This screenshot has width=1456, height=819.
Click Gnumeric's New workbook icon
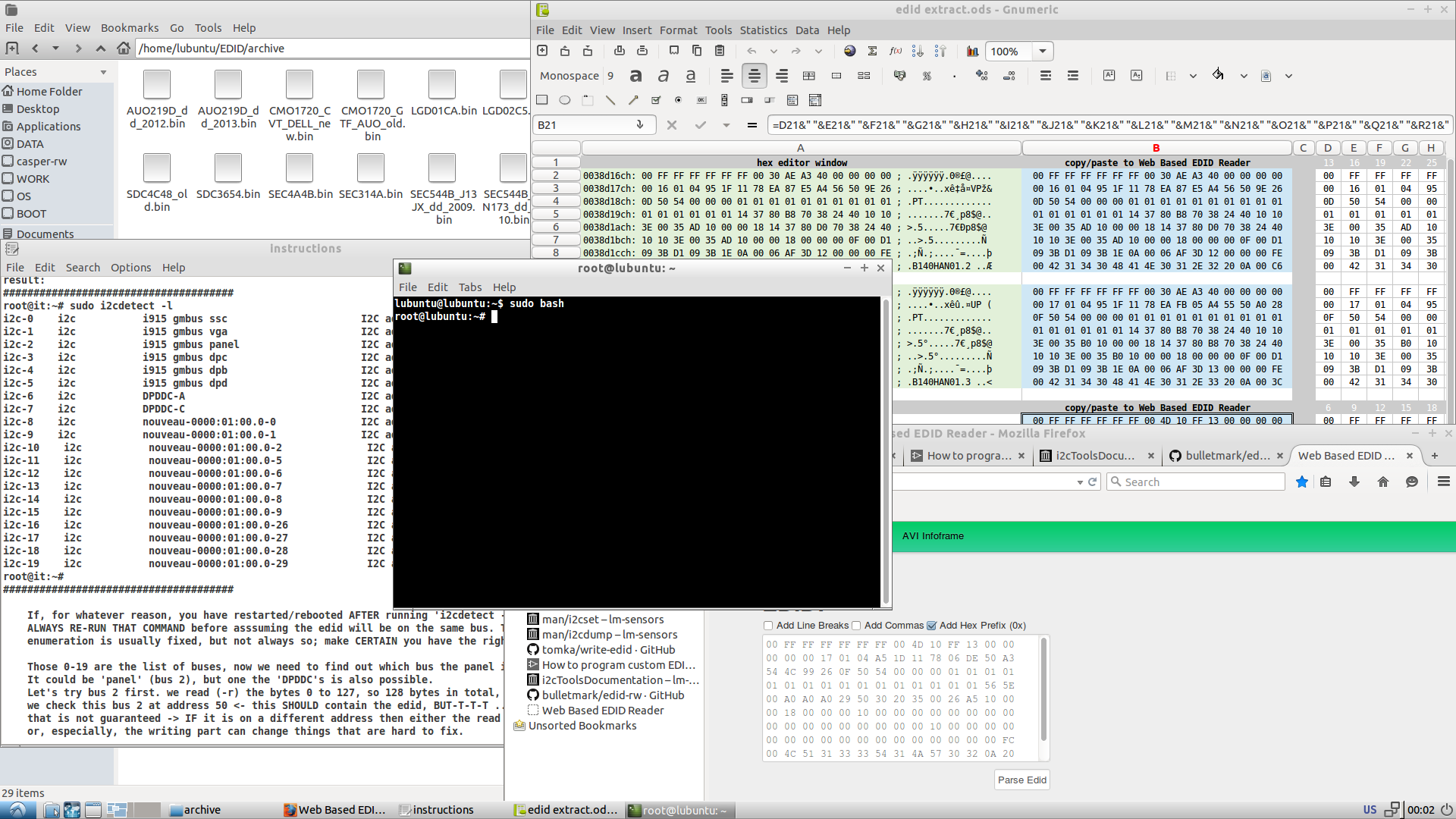(x=542, y=51)
